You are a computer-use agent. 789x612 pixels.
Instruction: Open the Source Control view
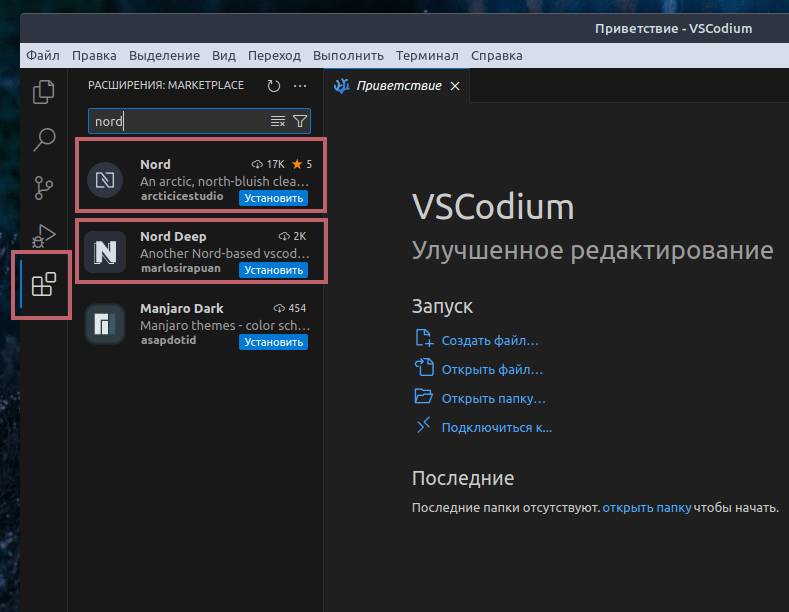point(43,188)
